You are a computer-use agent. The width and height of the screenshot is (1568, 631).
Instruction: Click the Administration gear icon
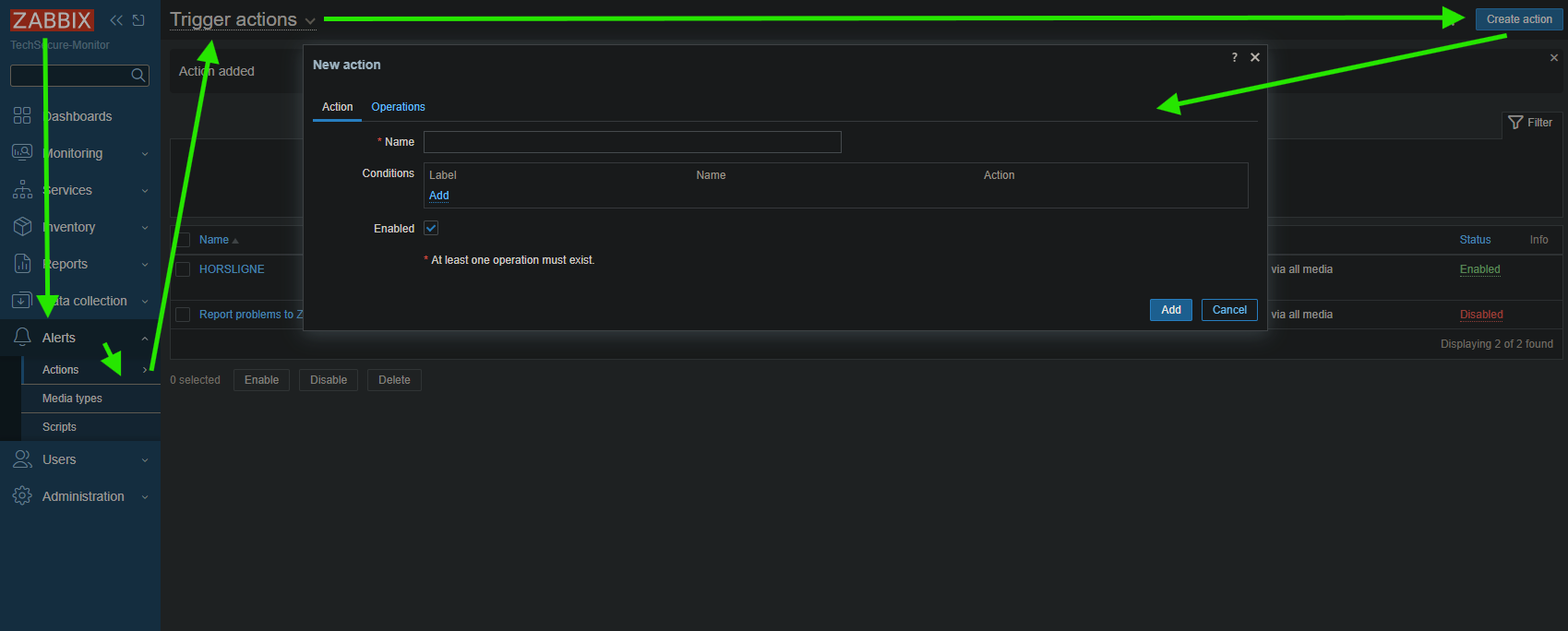pos(22,496)
